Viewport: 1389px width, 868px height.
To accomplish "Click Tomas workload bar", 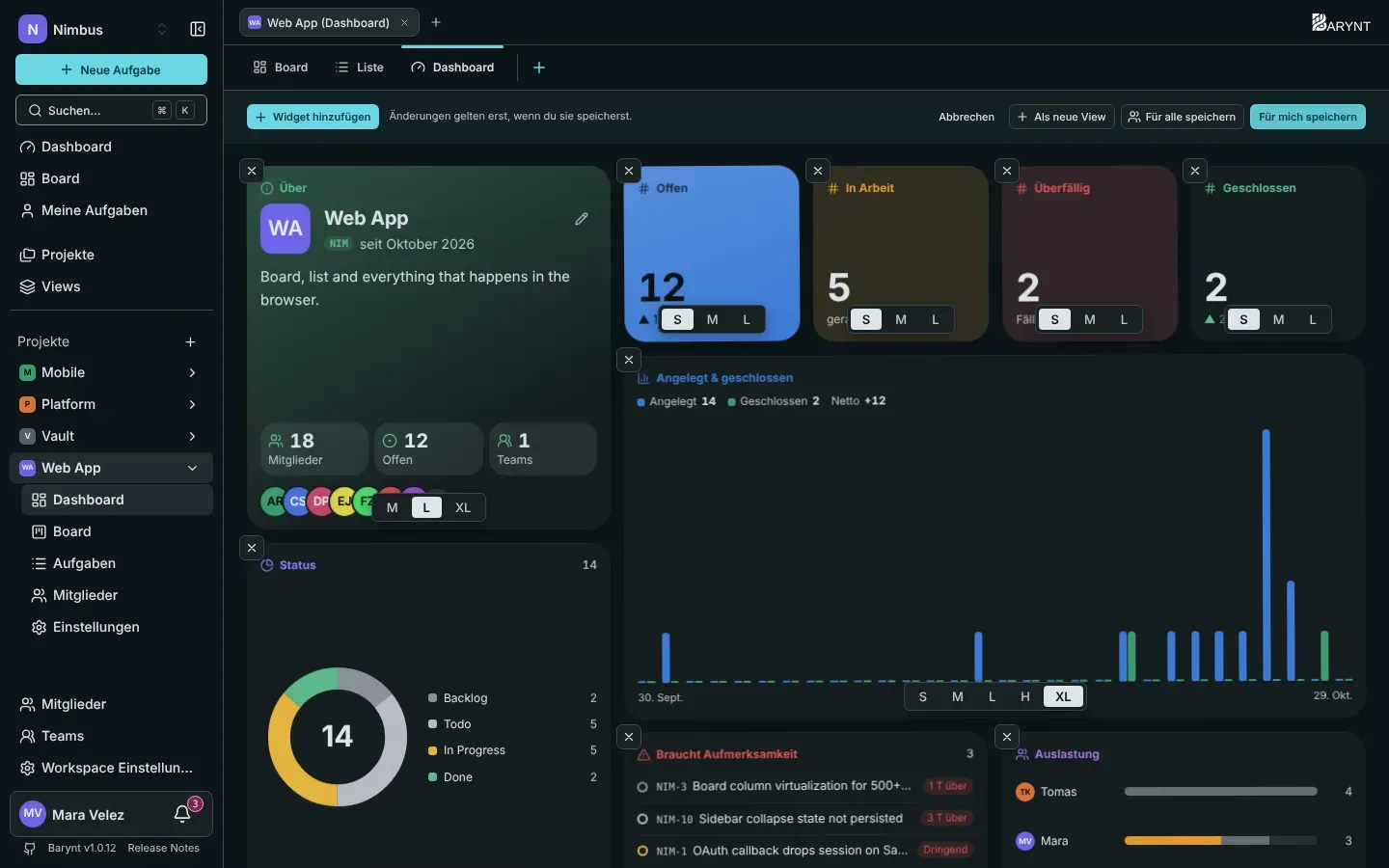I will (x=1220, y=792).
